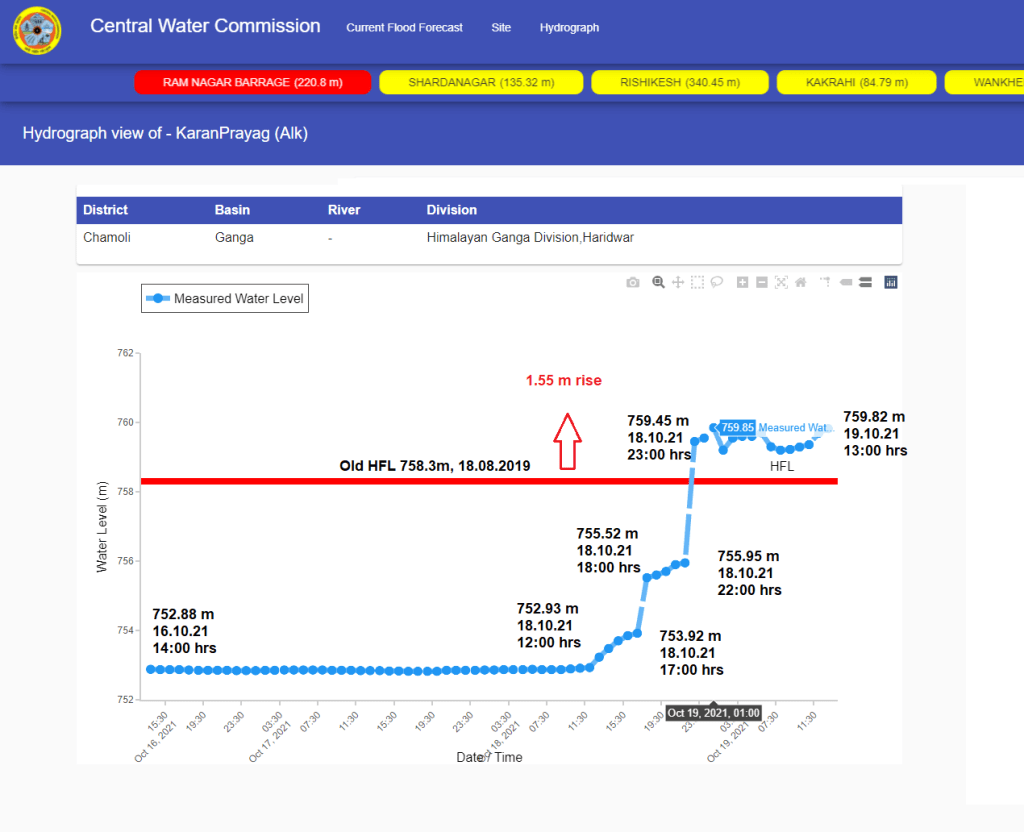Click the Central Water Commission logo
Viewport: 1024px width, 832px height.
point(37,31)
